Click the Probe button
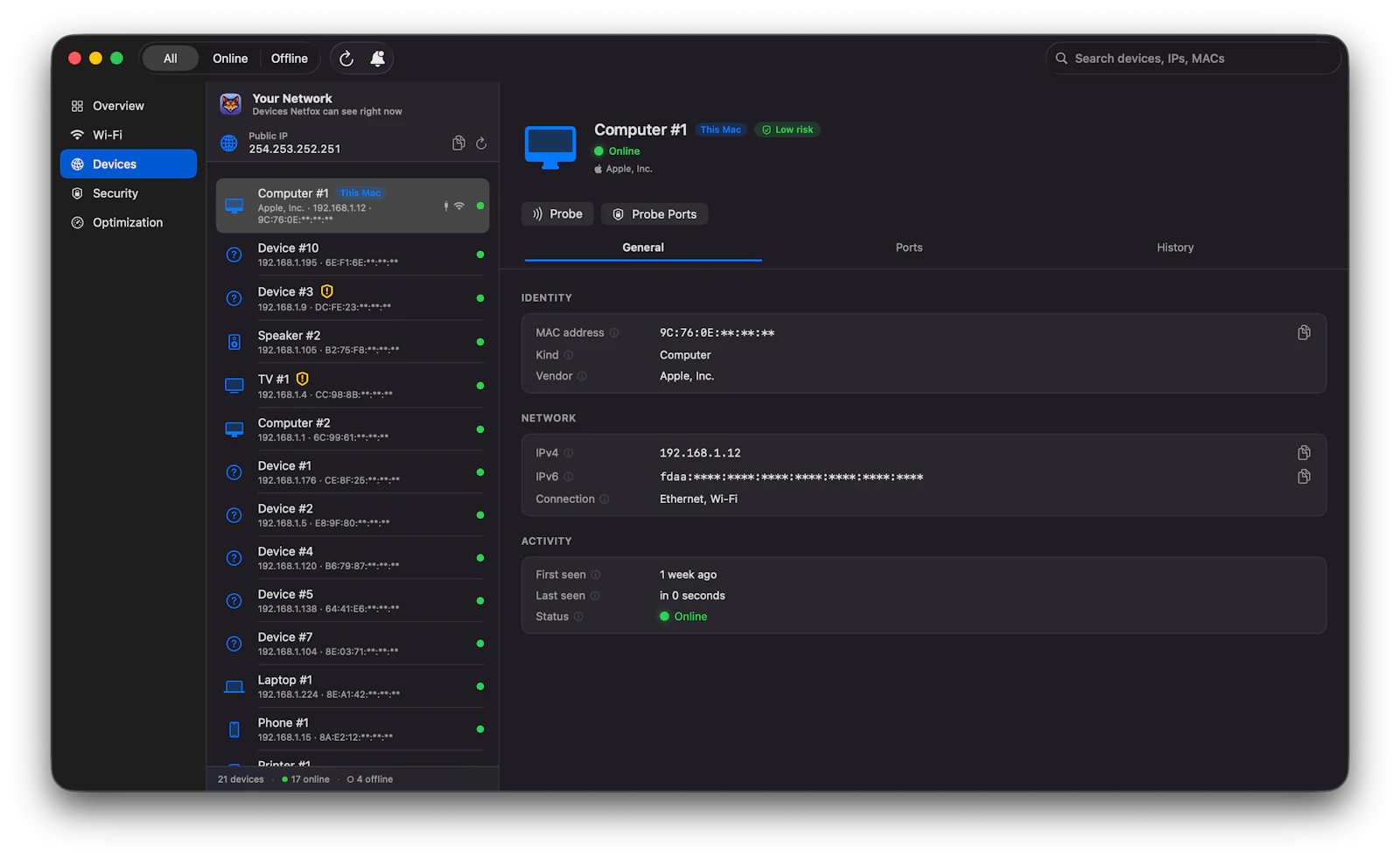The width and height of the screenshot is (1400, 859). coord(557,213)
